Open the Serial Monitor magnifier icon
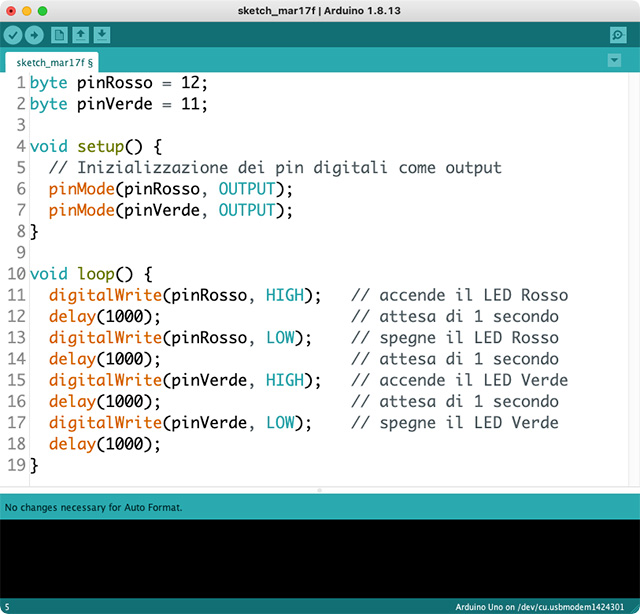Screen dimensions: 640x614 pyautogui.click(x=617, y=35)
